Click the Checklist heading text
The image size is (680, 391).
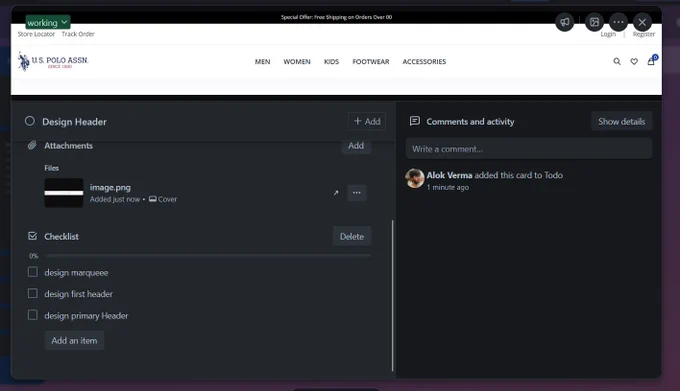point(62,237)
